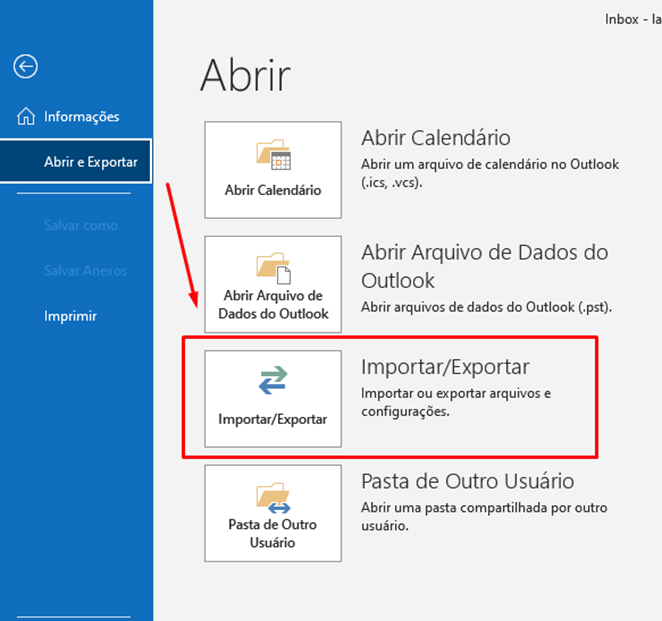Click the Informações home icon
The height and width of the screenshot is (621, 662).
[26, 116]
